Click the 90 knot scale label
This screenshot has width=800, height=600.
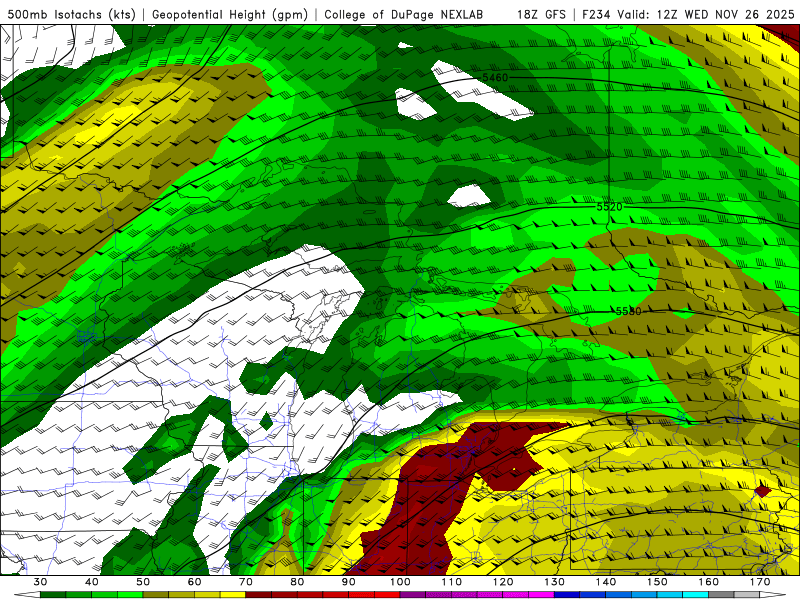click(x=349, y=582)
